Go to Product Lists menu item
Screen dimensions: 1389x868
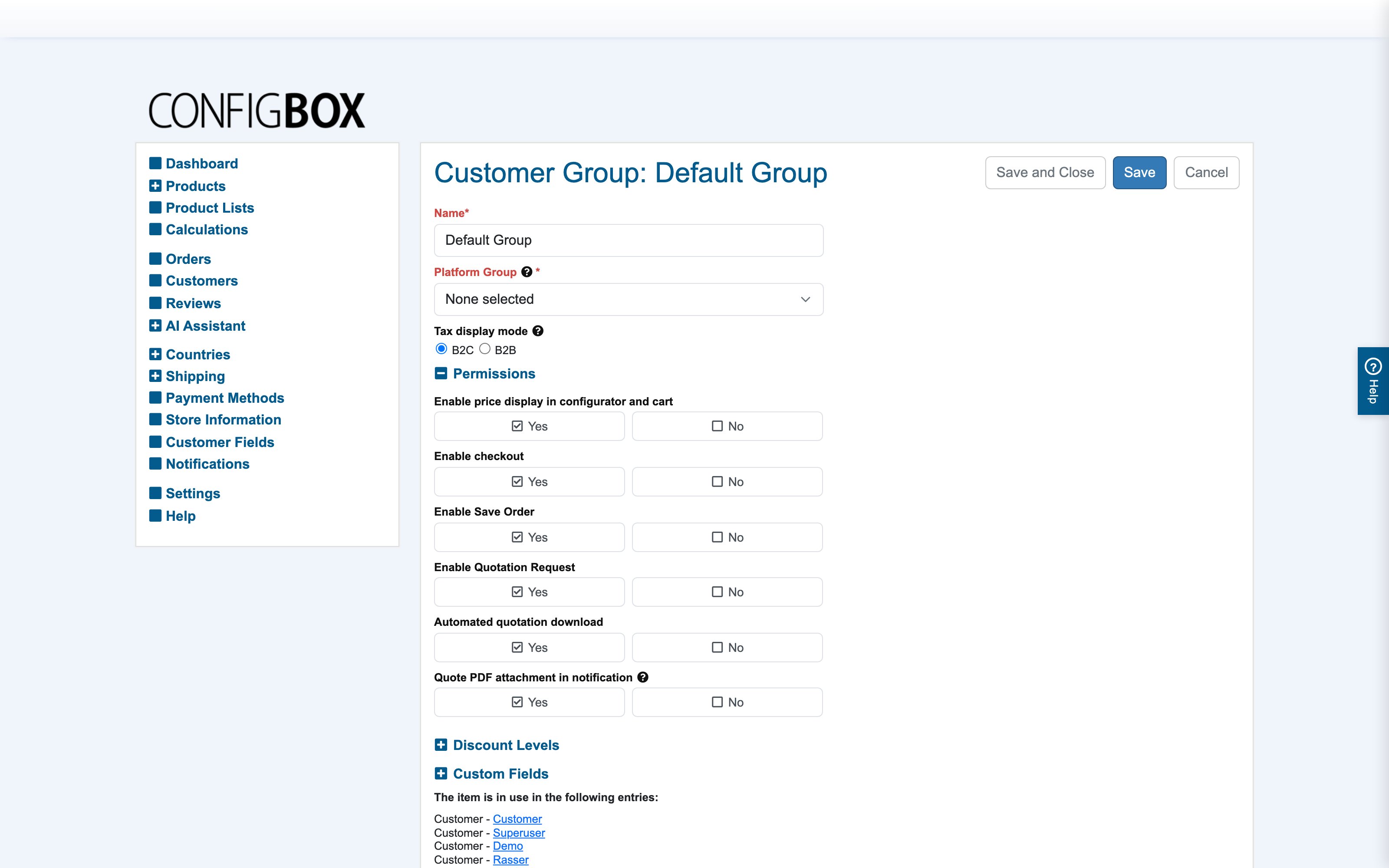click(x=210, y=208)
